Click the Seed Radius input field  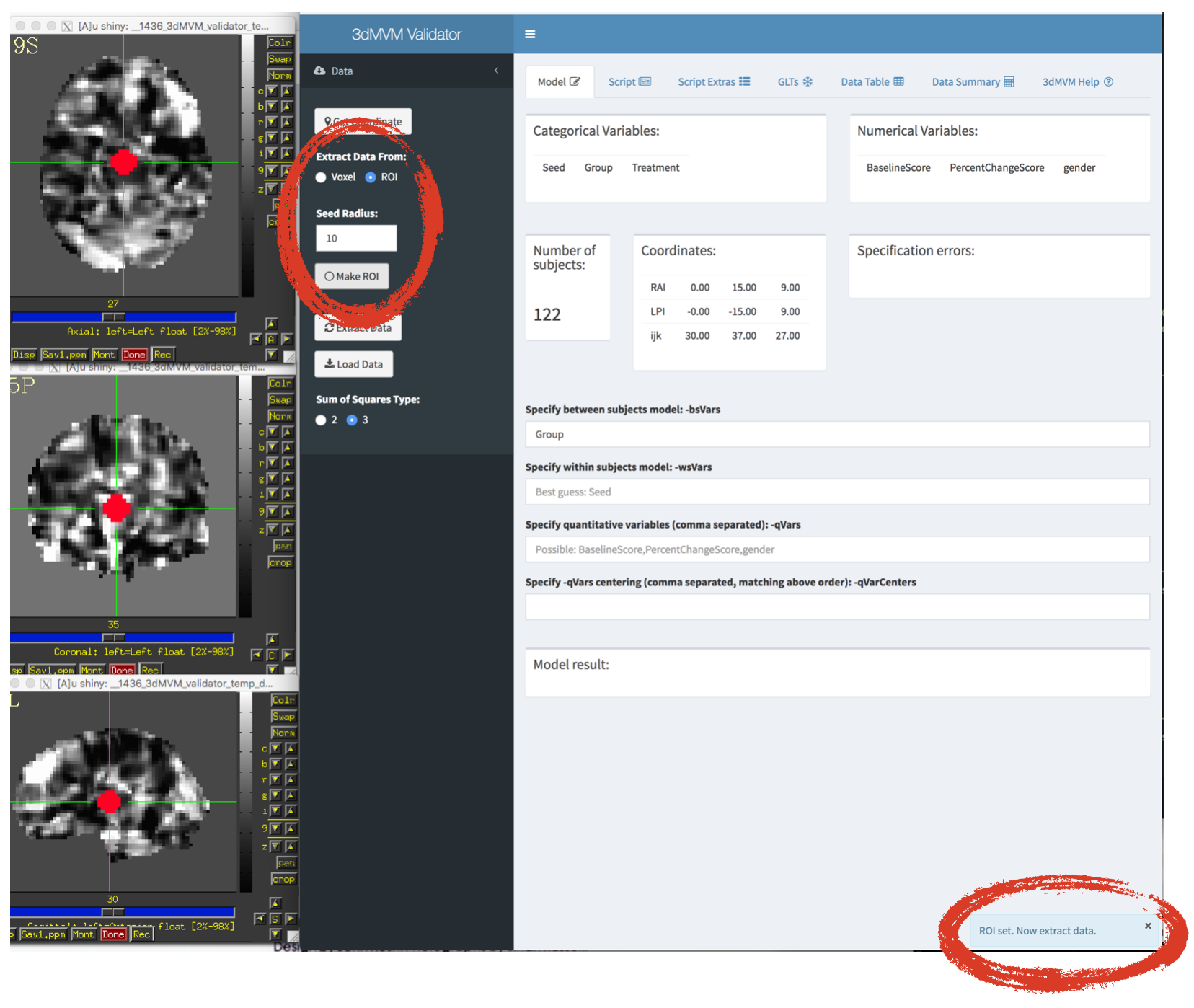(x=356, y=238)
